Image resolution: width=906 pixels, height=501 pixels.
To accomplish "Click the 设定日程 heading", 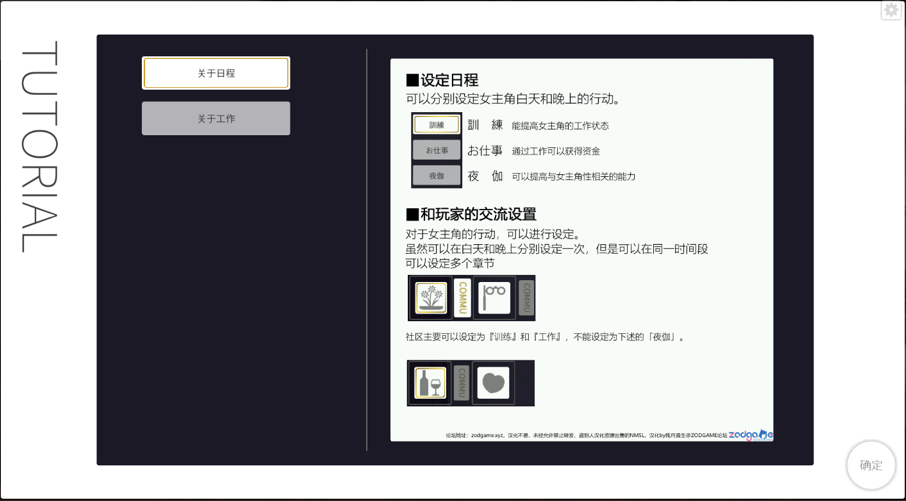I will 443,80.
